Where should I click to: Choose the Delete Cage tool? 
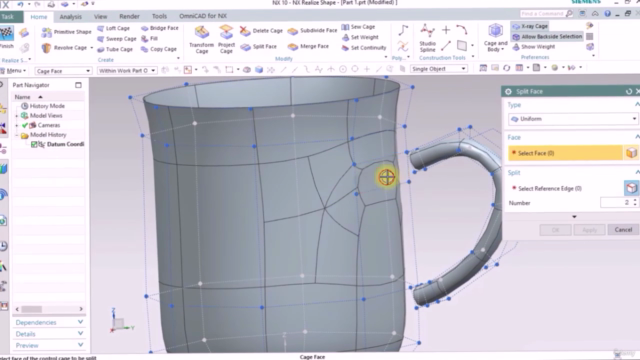261,31
